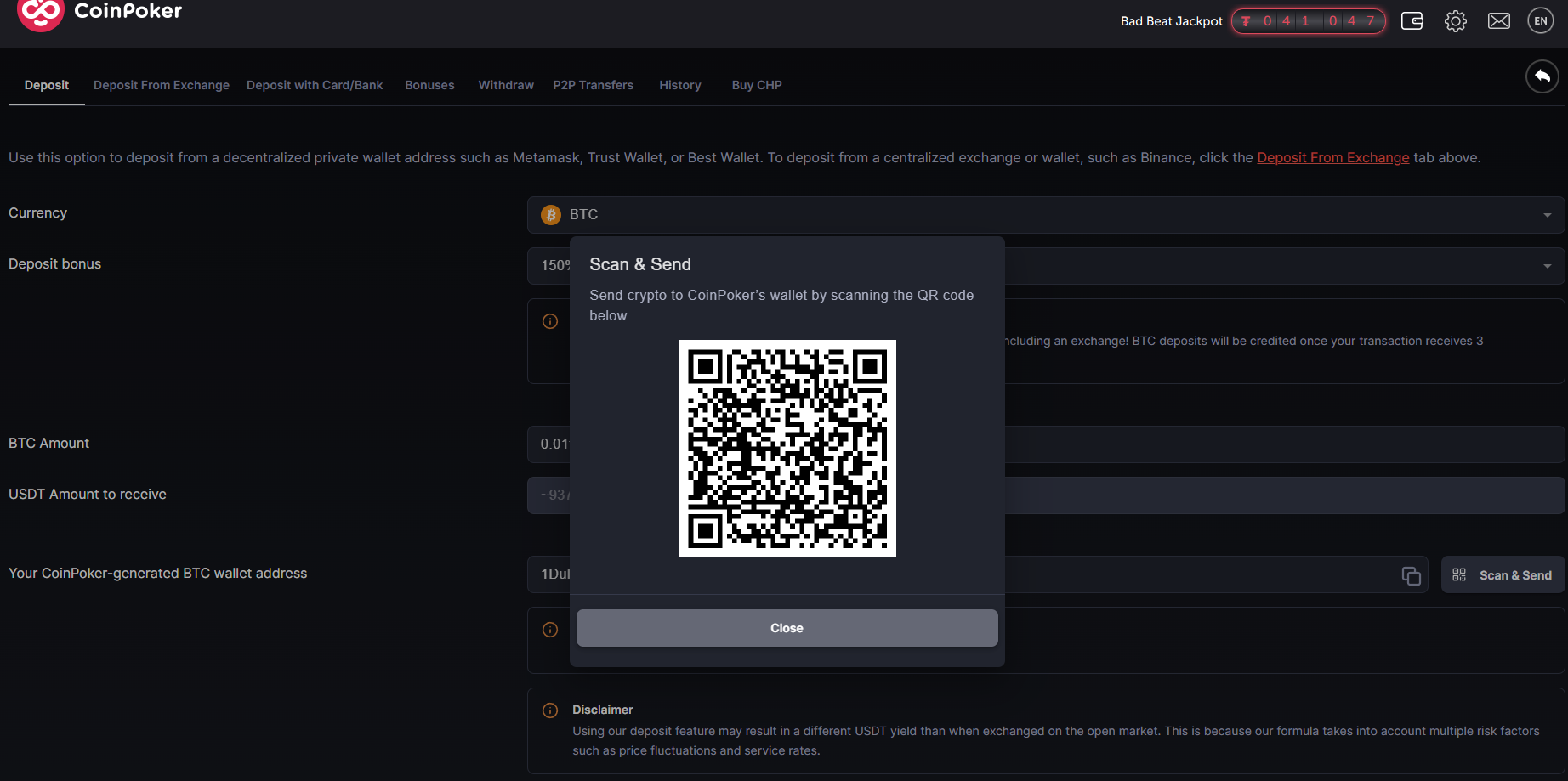Image resolution: width=1568 pixels, height=781 pixels.
Task: Expand the Currency dropdown
Action: pos(1548,215)
